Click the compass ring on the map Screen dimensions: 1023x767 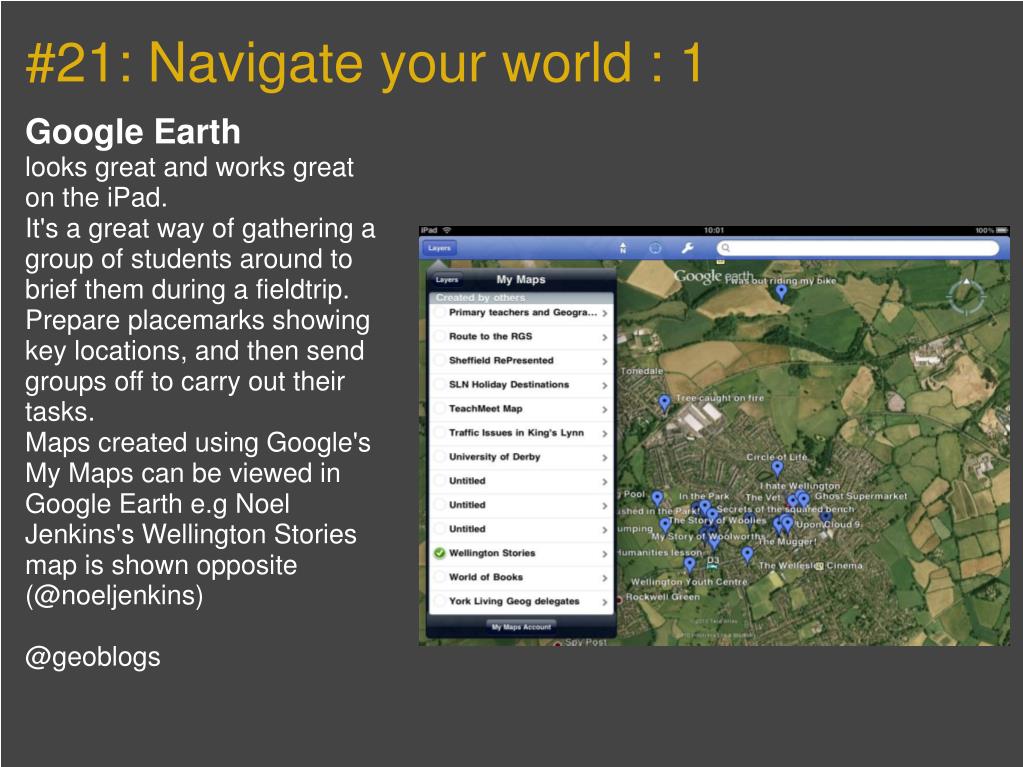pyautogui.click(x=966, y=297)
